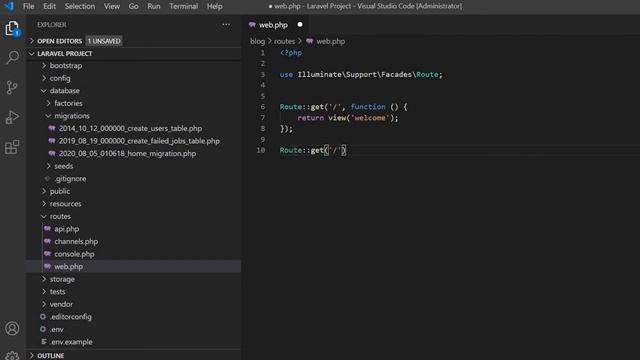Open the Selection menu
The width and height of the screenshot is (640, 360).
(x=80, y=6)
